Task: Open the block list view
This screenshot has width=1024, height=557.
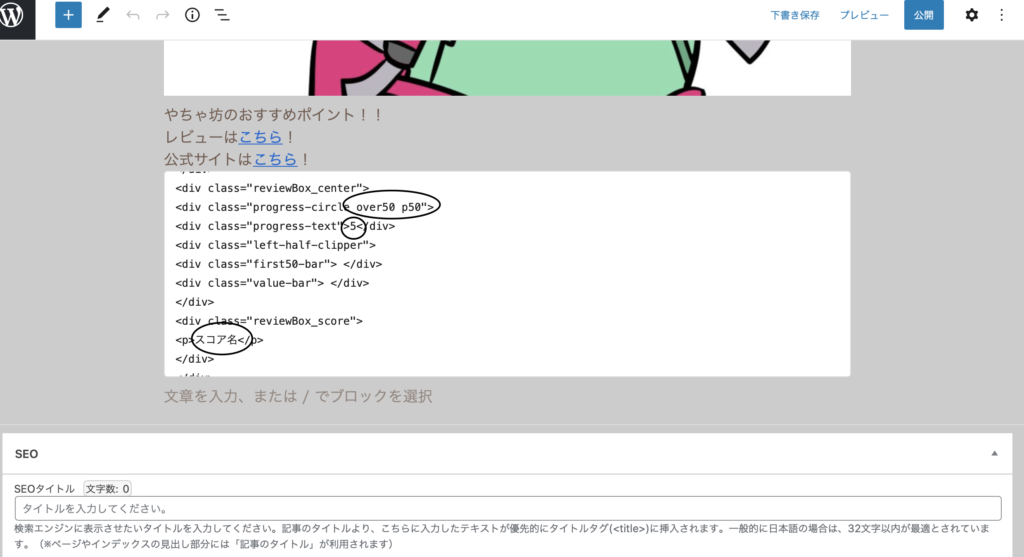Action: (222, 15)
